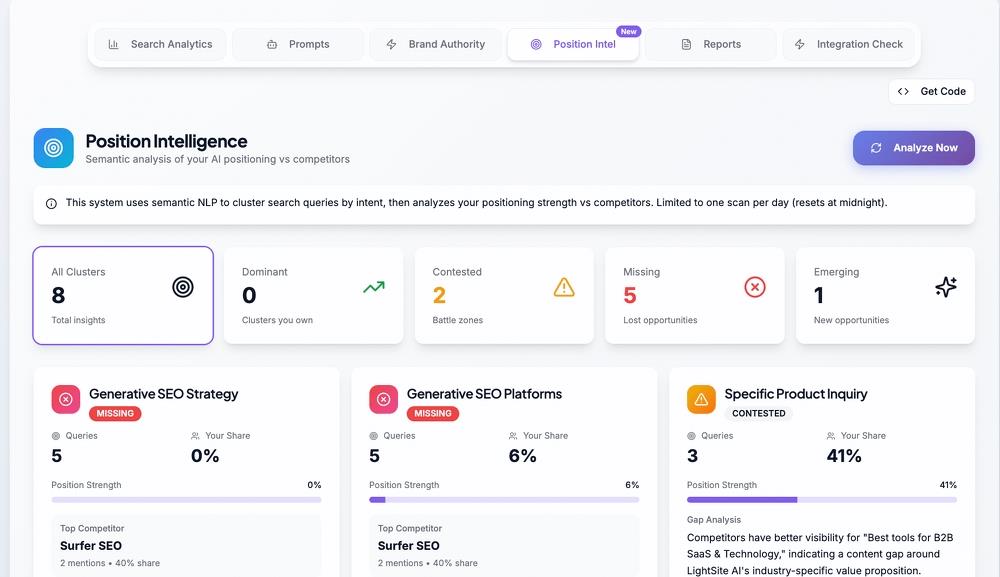Screen dimensions: 1000x577
Task: Open the Reports tab
Action: 710,44
